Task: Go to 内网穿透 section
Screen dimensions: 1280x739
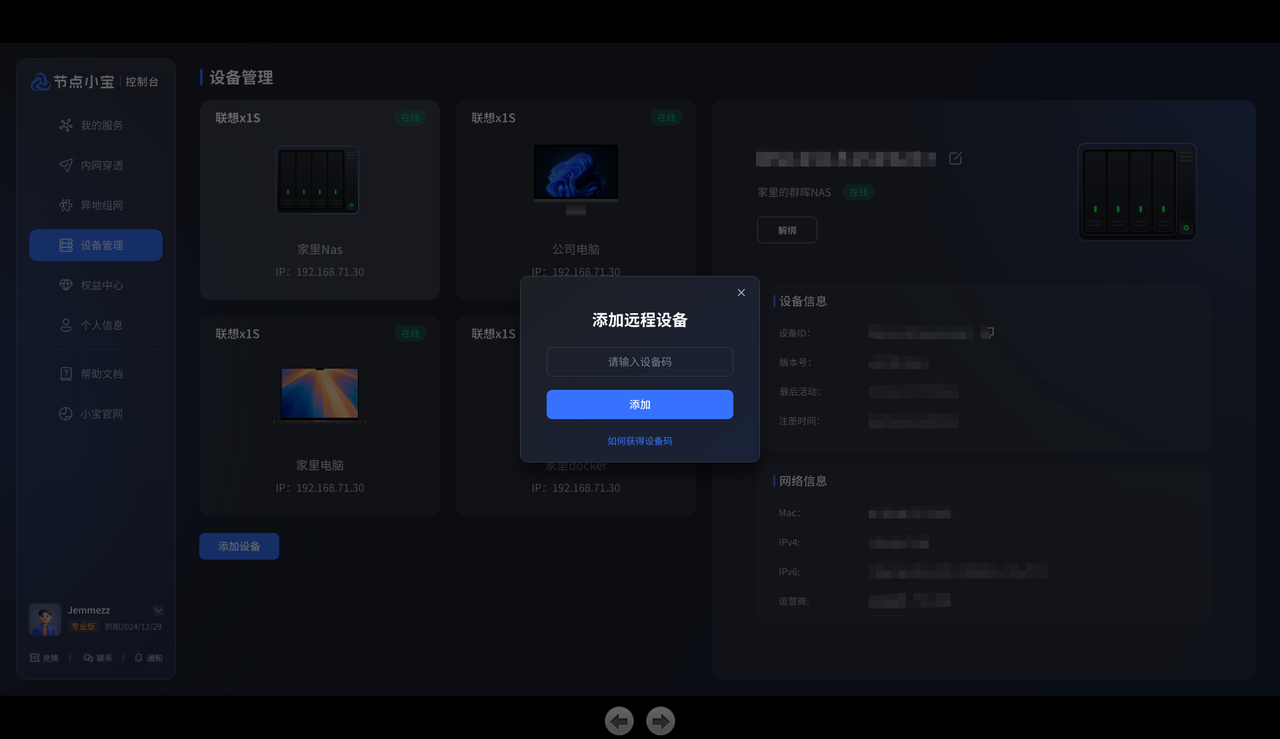Action: point(96,165)
